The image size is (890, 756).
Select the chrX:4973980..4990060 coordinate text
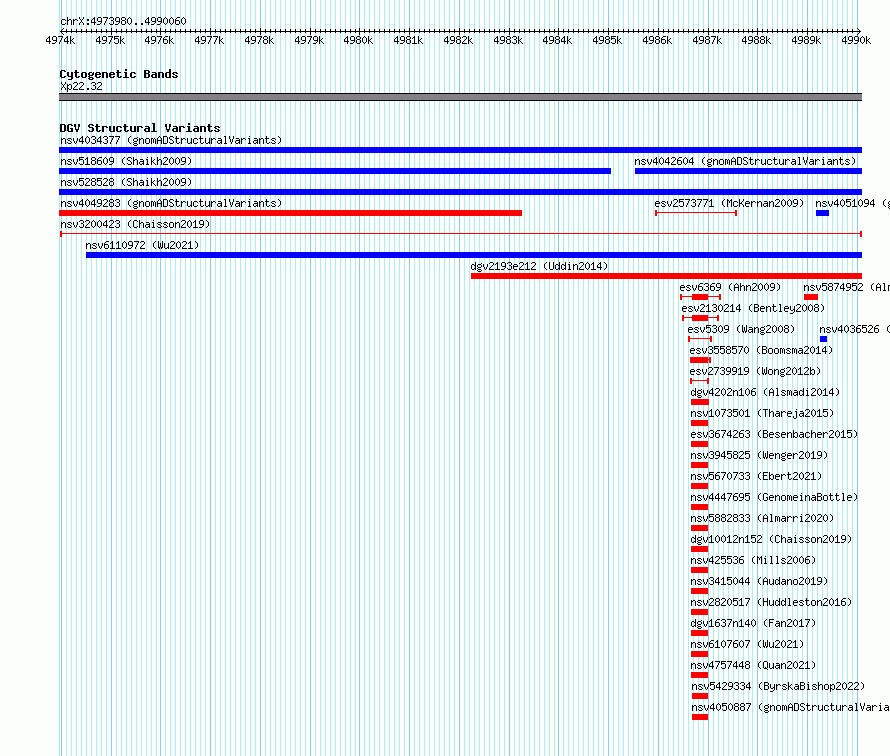click(123, 21)
